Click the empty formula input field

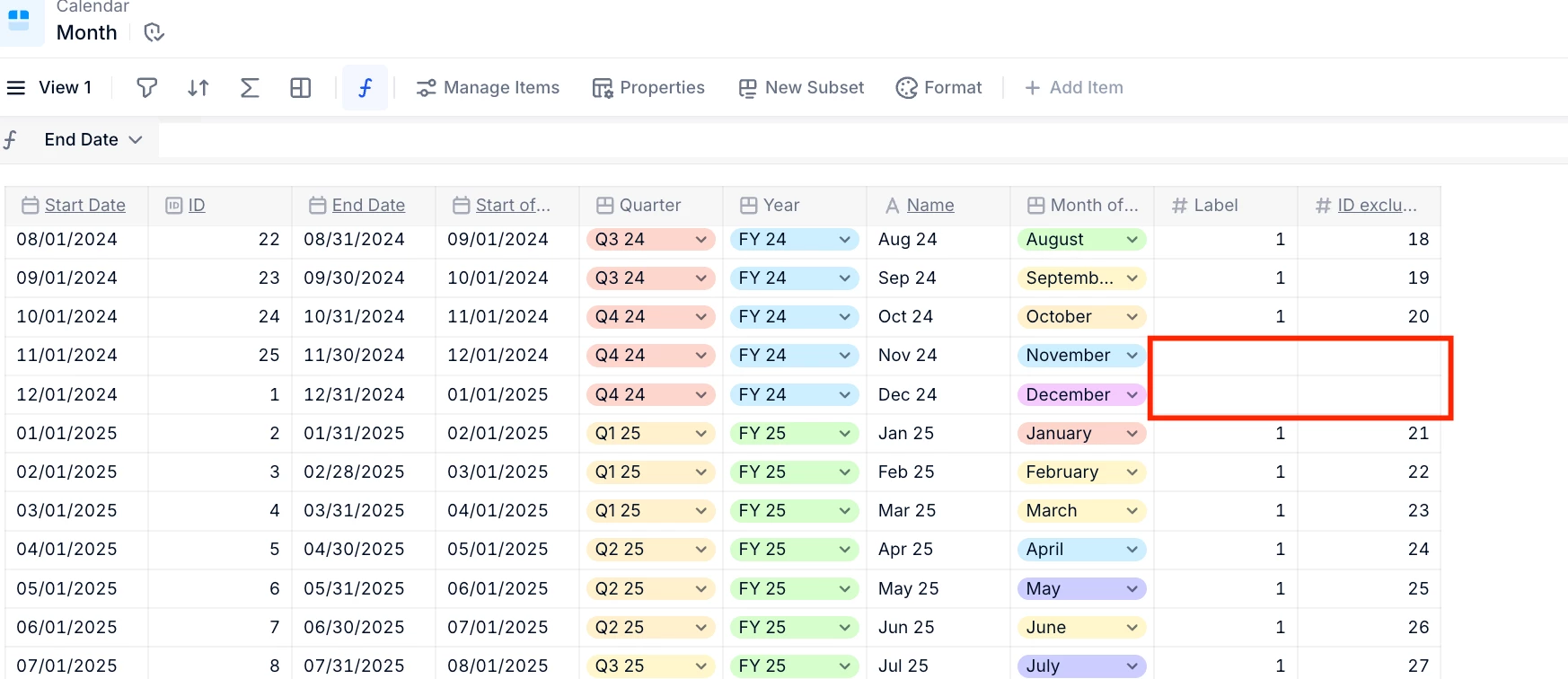pos(862,140)
